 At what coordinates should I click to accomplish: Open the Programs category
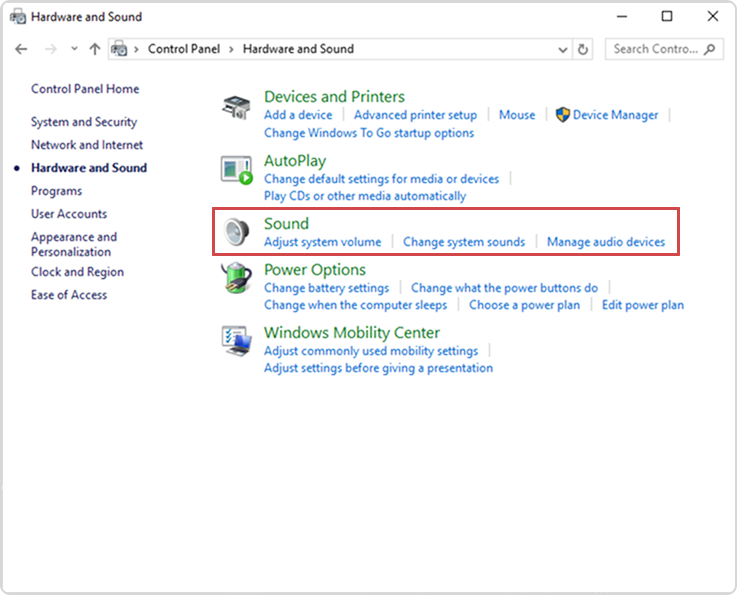(x=56, y=191)
